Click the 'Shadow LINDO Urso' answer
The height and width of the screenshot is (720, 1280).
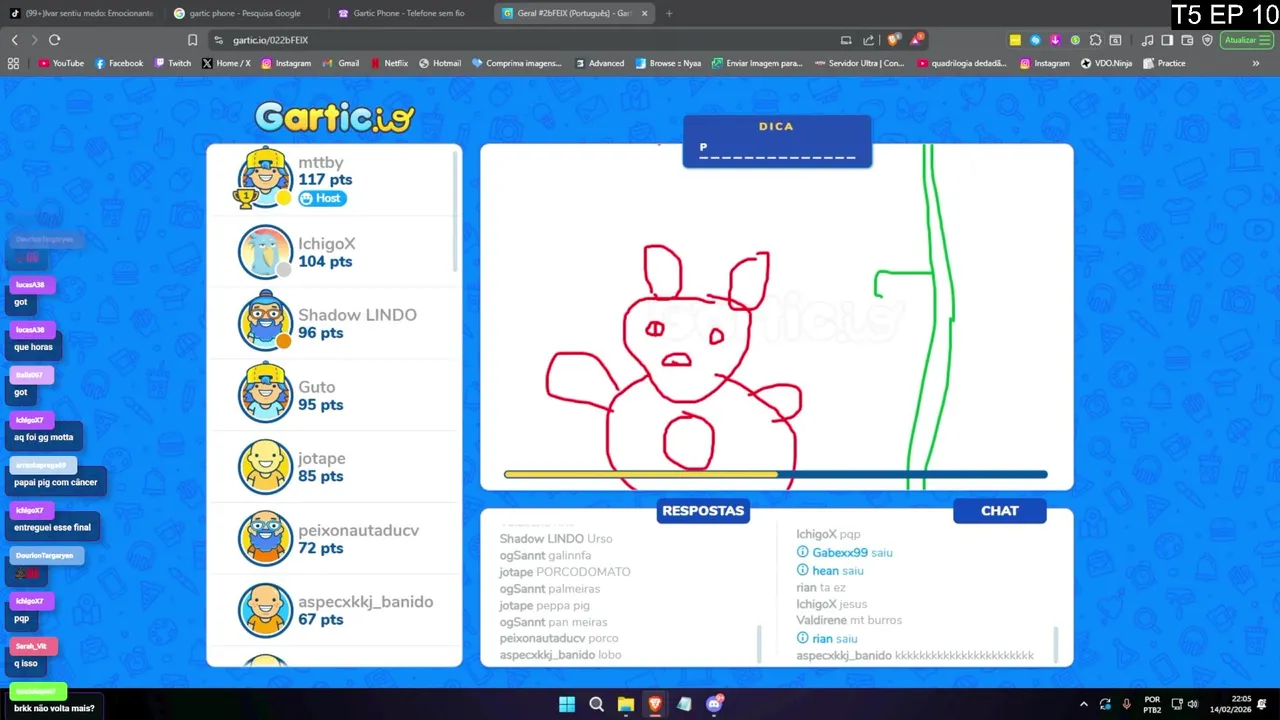pyautogui.click(x=556, y=539)
